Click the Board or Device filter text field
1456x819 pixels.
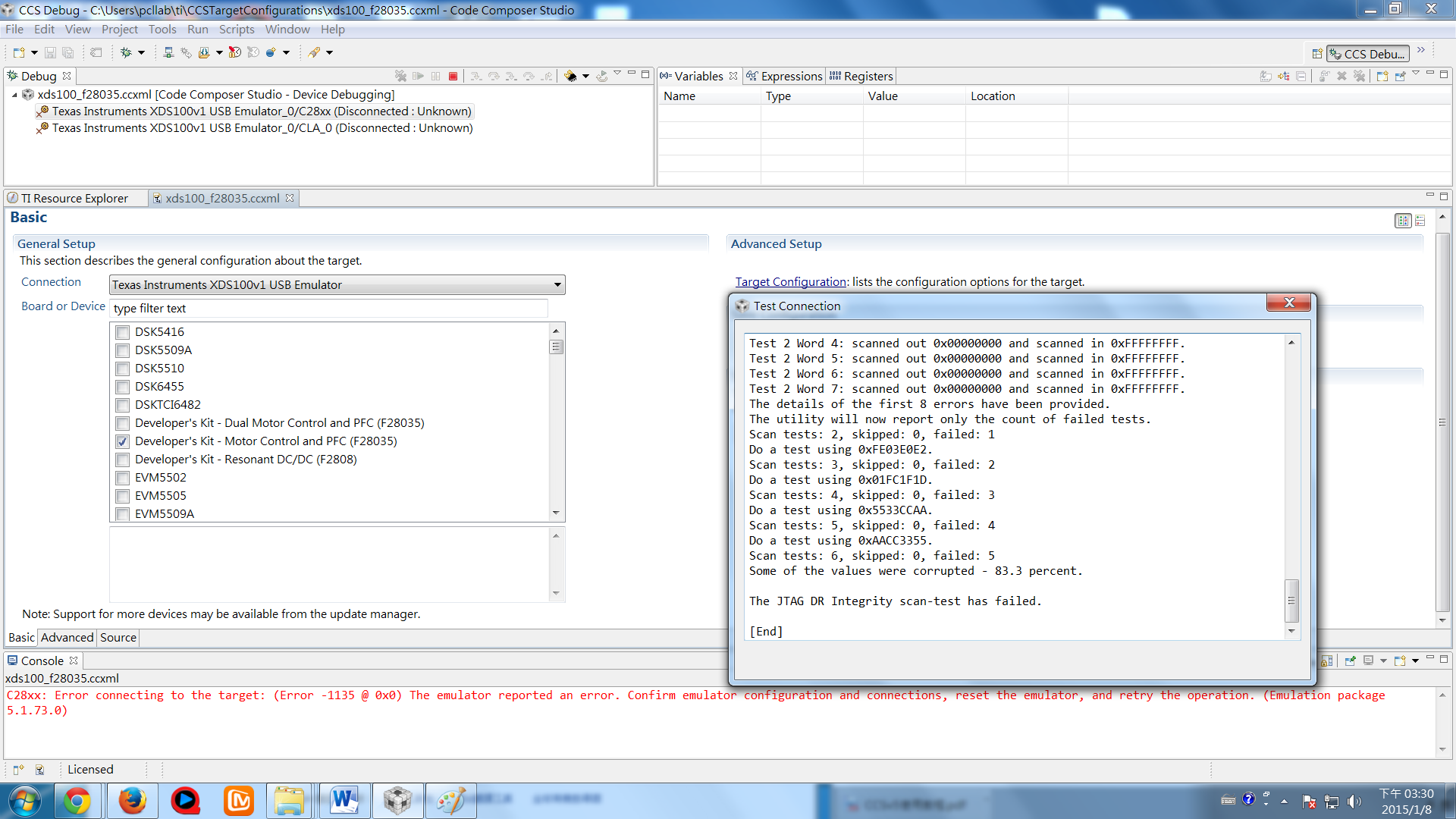tap(329, 308)
